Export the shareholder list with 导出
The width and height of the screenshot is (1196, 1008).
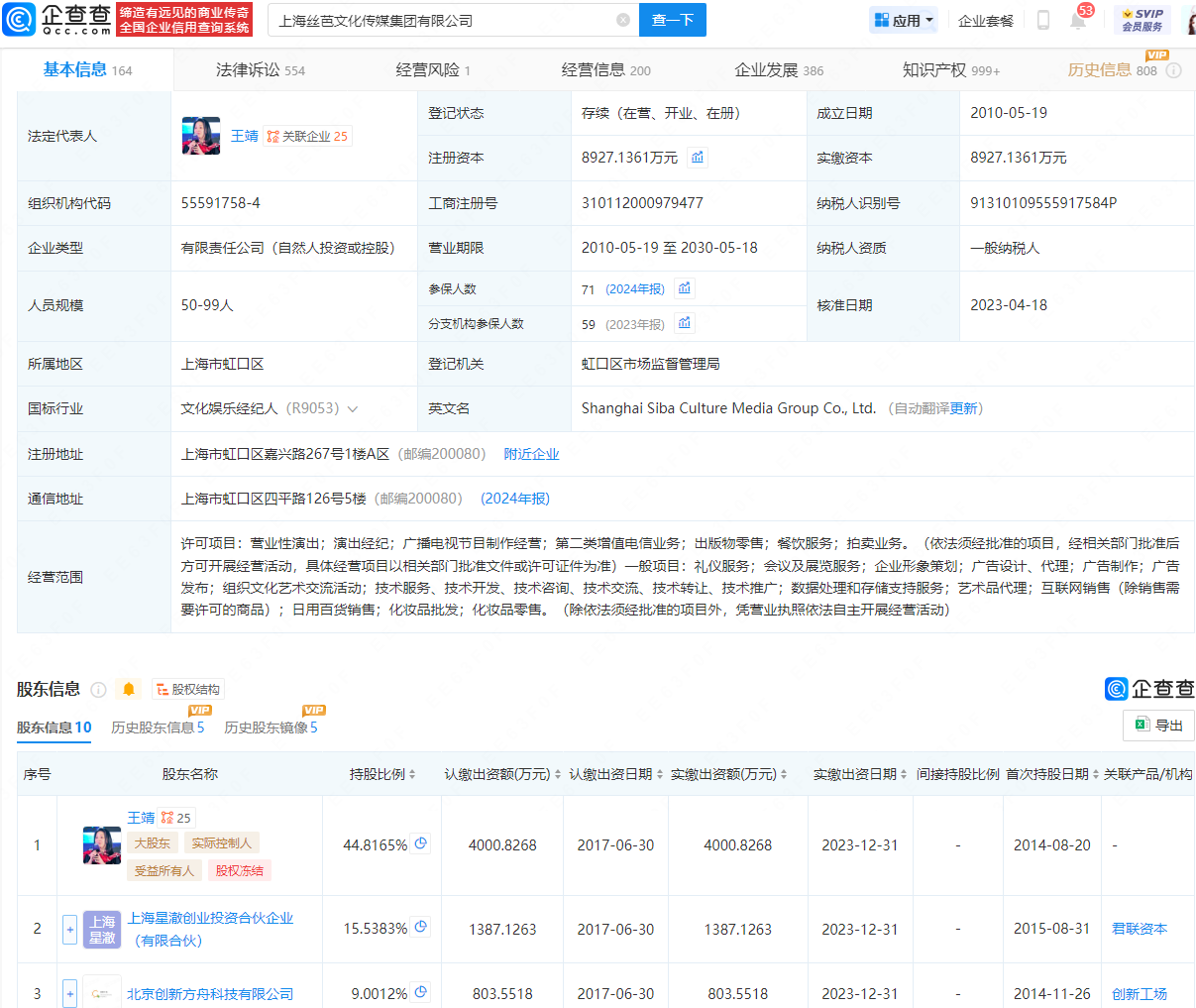click(x=1158, y=726)
